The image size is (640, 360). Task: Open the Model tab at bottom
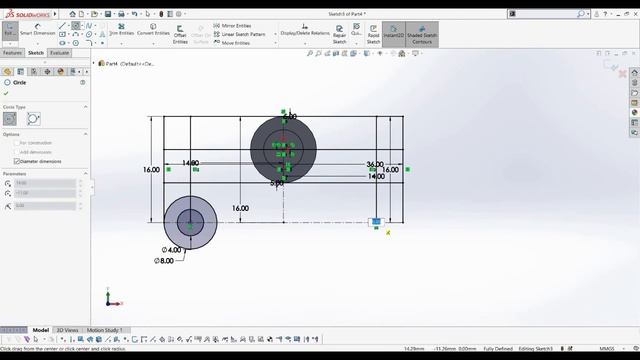pos(40,330)
